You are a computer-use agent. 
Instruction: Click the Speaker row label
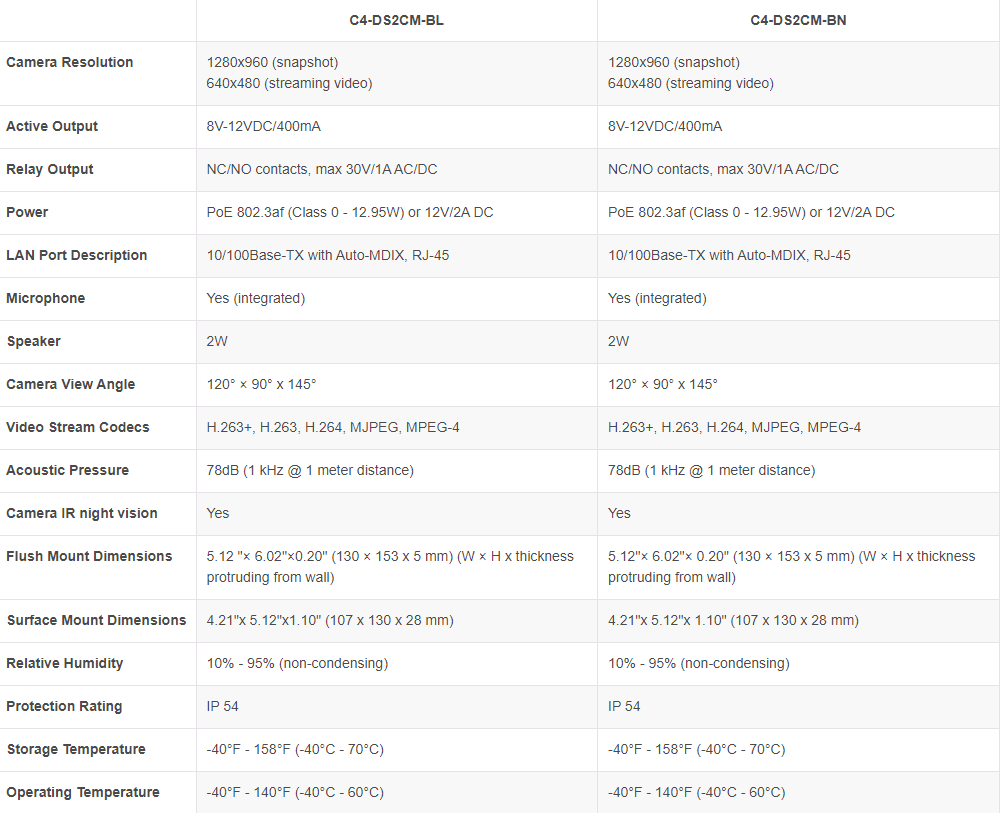click(34, 341)
